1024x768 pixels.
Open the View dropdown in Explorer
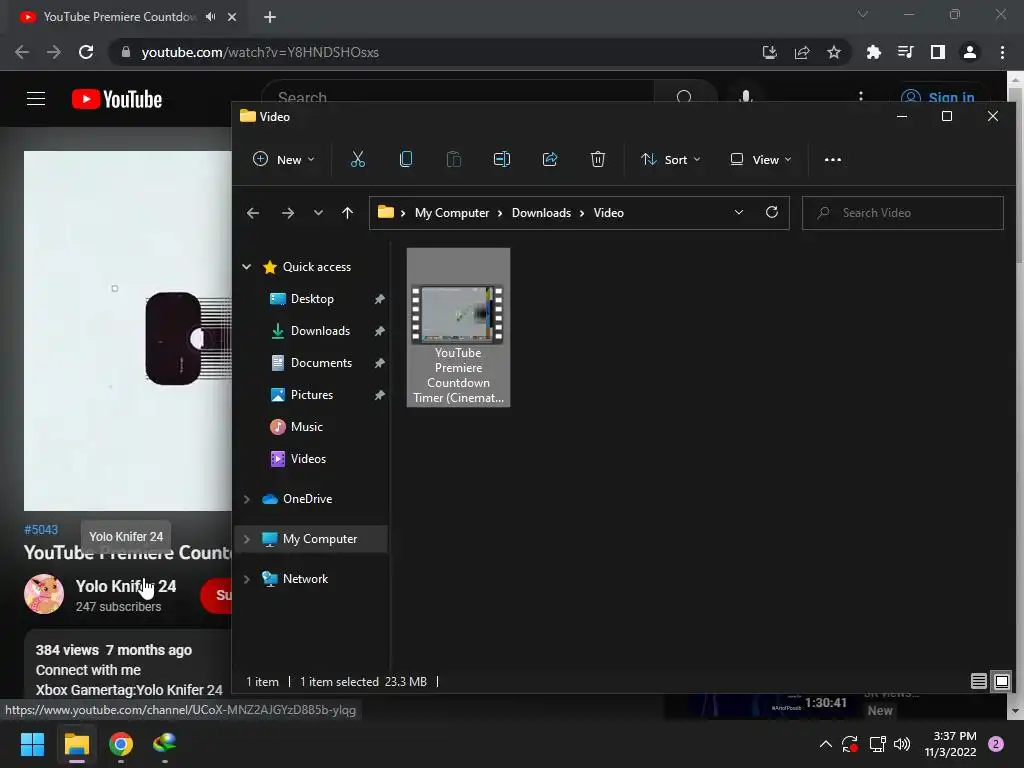click(x=761, y=159)
